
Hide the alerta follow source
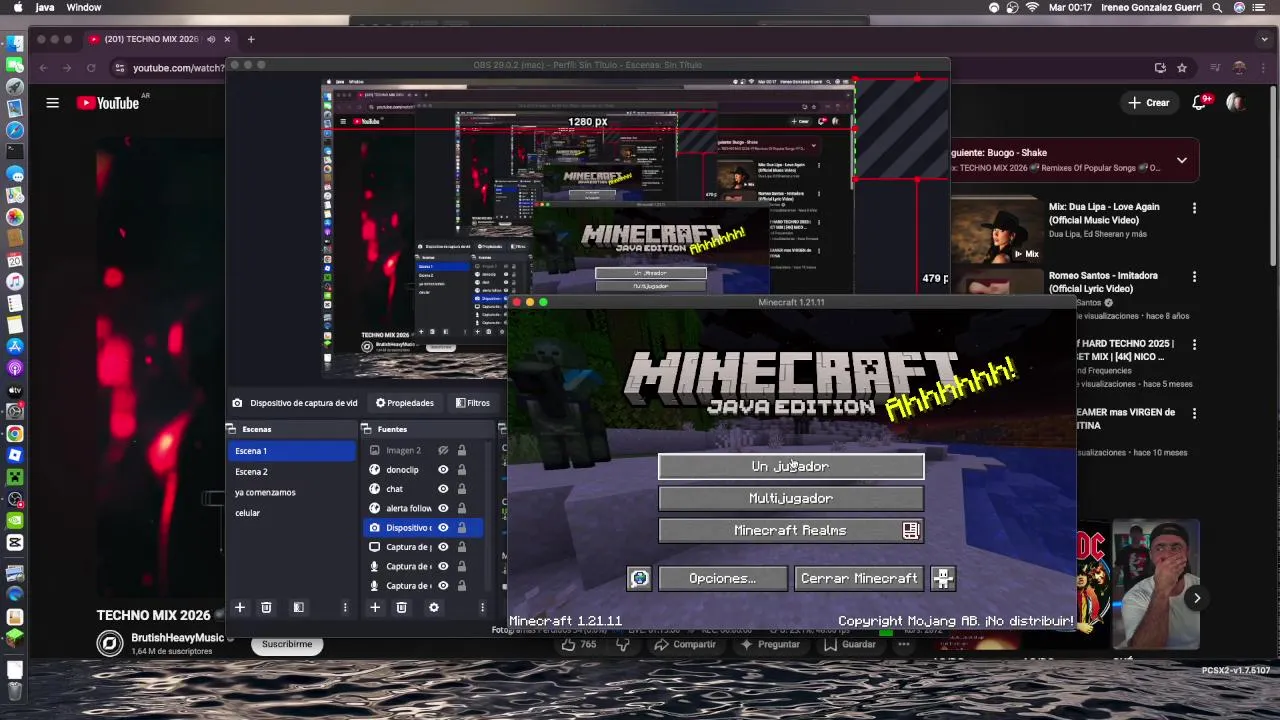tap(443, 509)
